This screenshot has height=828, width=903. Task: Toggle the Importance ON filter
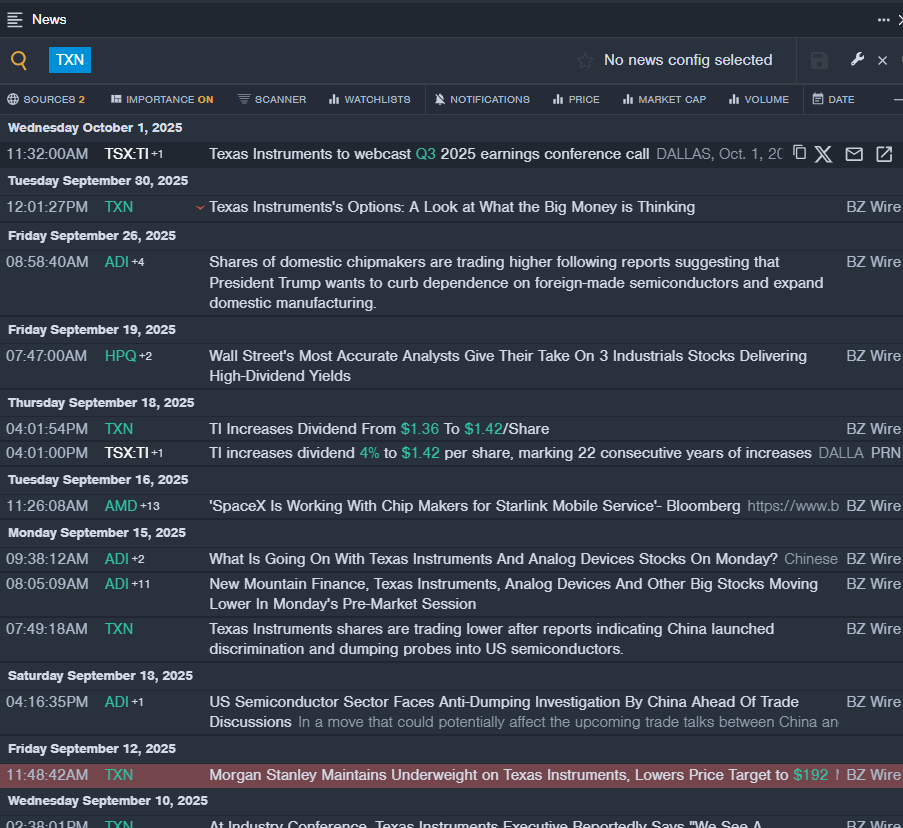(x=162, y=99)
